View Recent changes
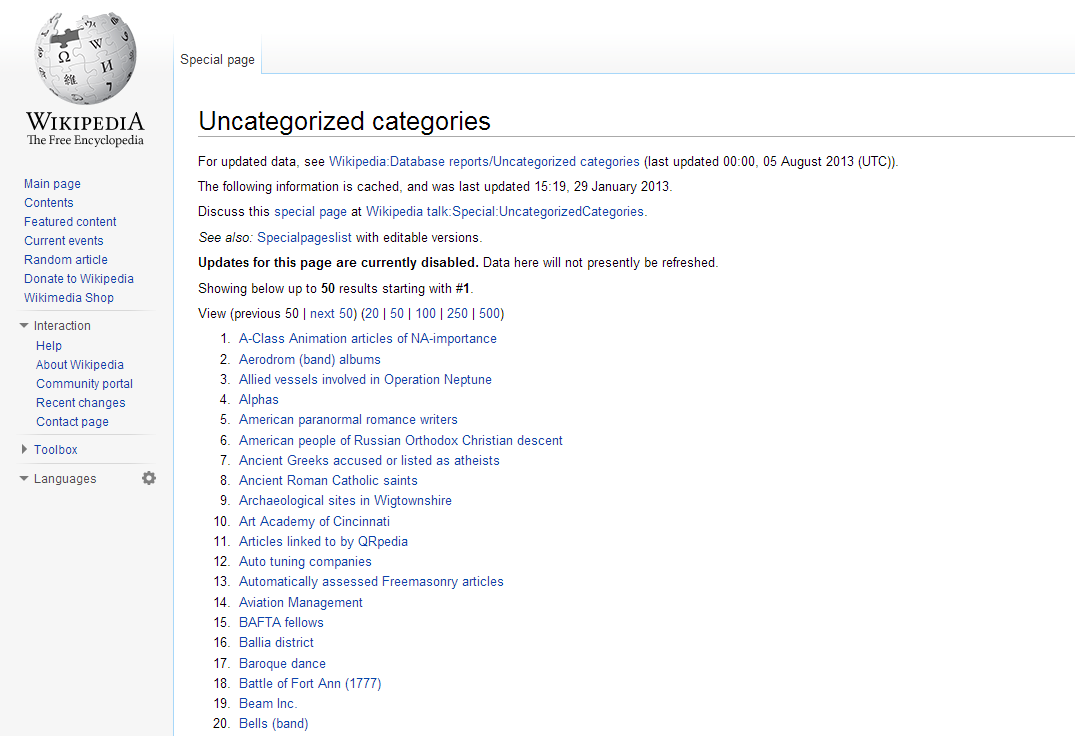This screenshot has height=736, width=1075. point(81,403)
